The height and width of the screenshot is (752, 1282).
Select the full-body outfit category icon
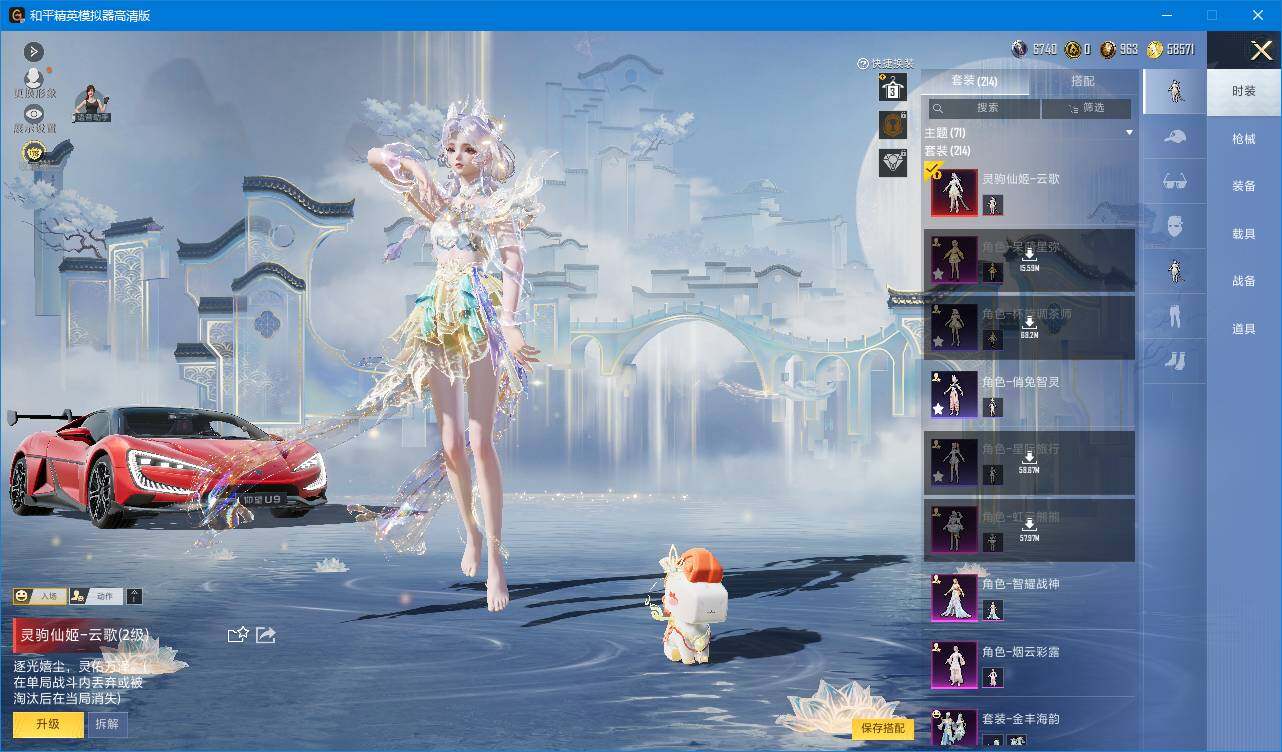(1174, 91)
